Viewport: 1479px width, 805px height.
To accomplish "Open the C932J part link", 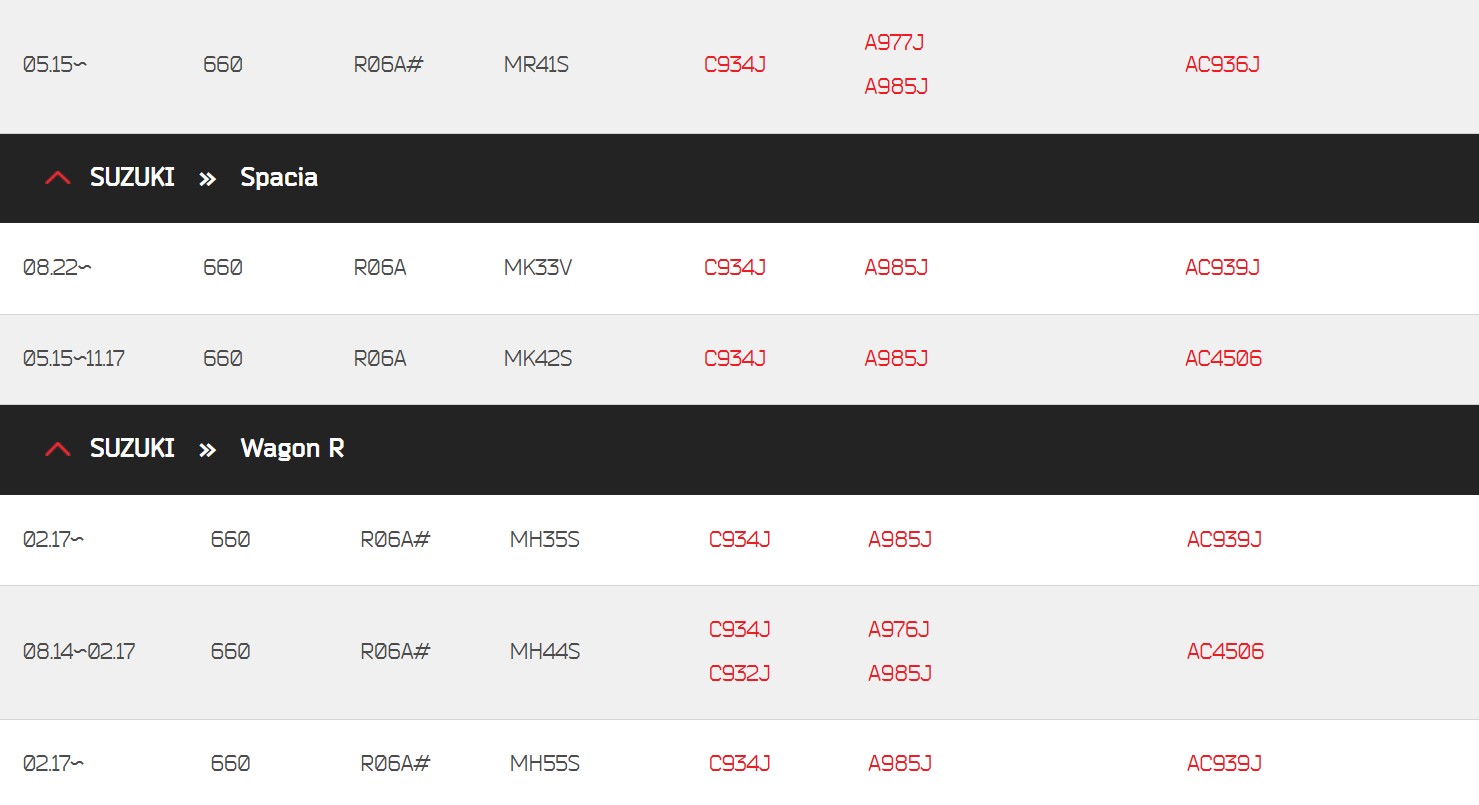I will (739, 673).
